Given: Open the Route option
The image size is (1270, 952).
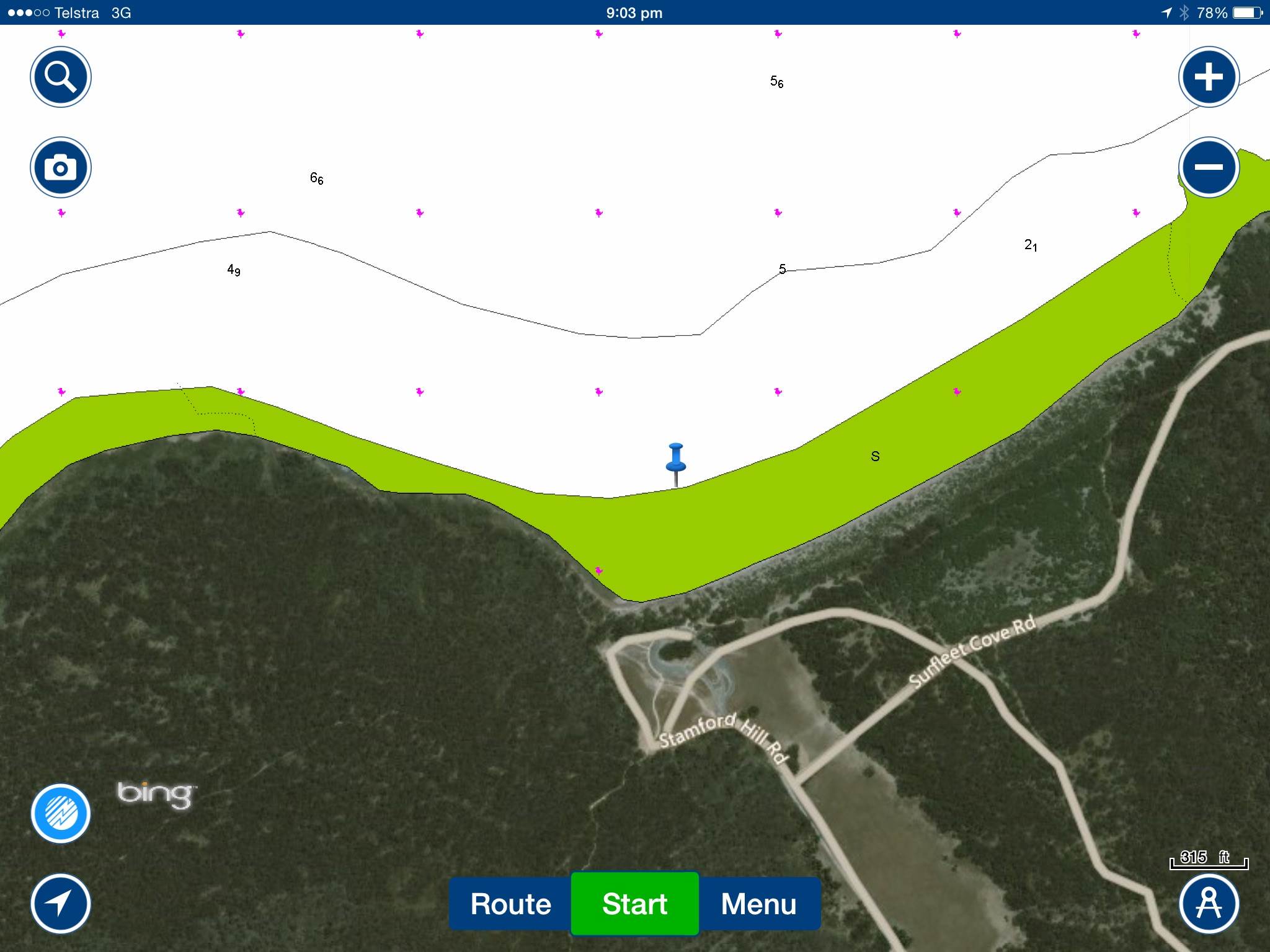Looking at the screenshot, I should click(x=510, y=904).
